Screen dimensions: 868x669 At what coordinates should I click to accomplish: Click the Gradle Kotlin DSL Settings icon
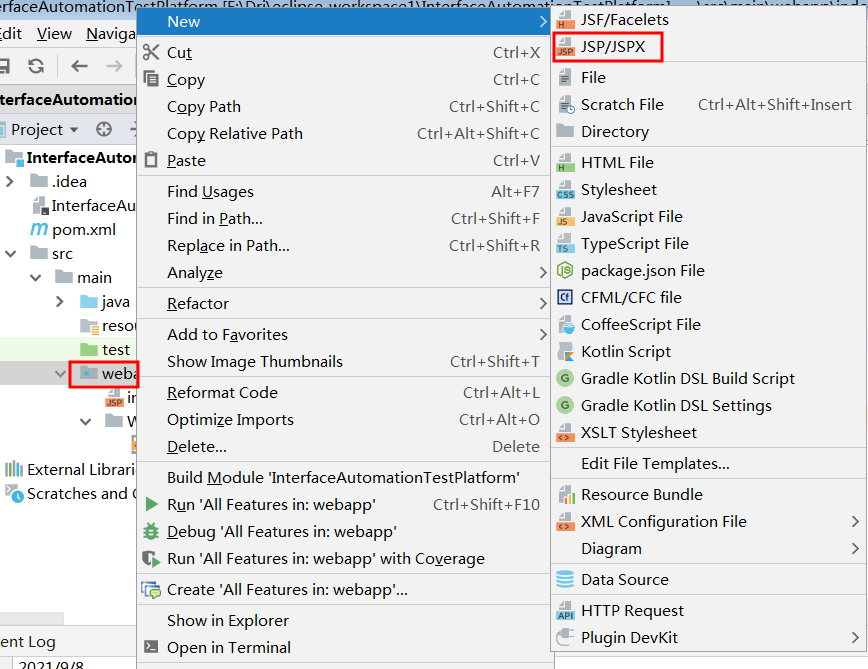point(565,406)
